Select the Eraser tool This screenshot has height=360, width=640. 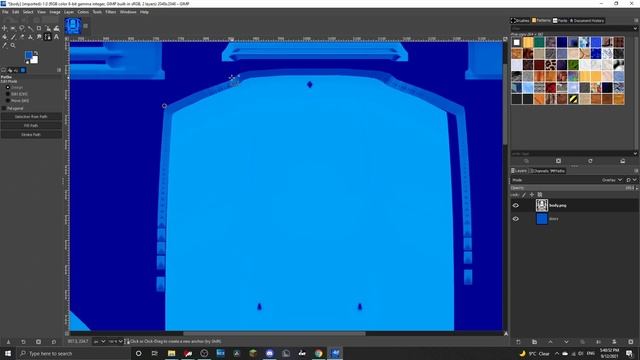(x=22, y=37)
